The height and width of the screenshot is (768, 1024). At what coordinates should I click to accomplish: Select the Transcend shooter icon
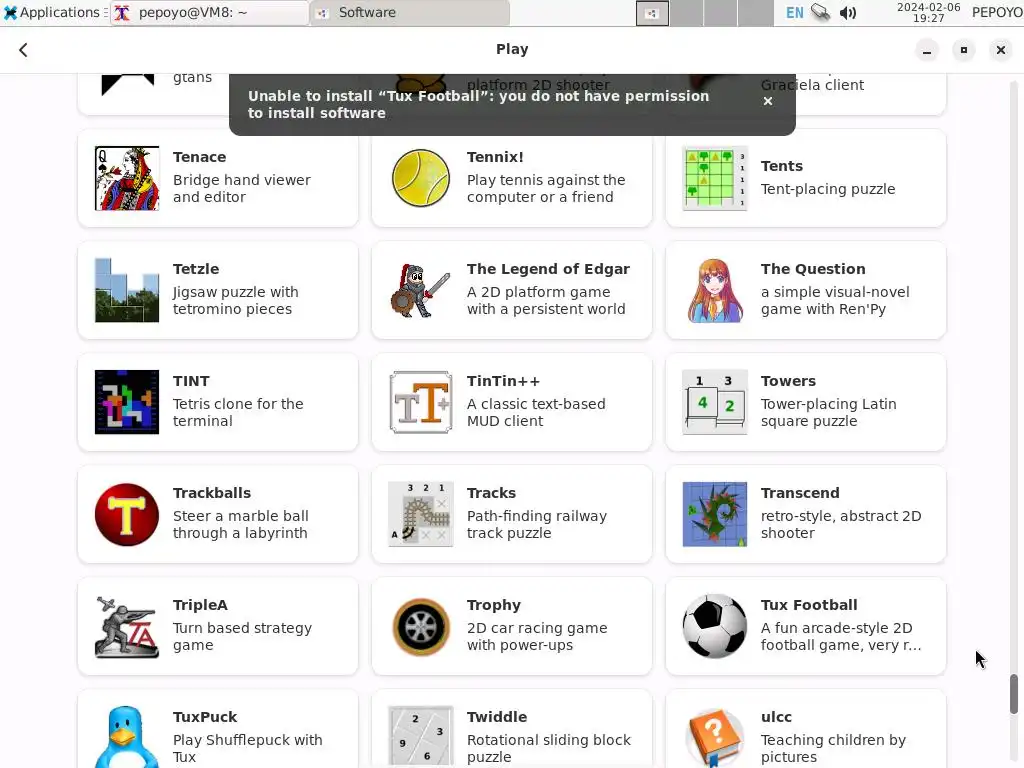pos(714,514)
